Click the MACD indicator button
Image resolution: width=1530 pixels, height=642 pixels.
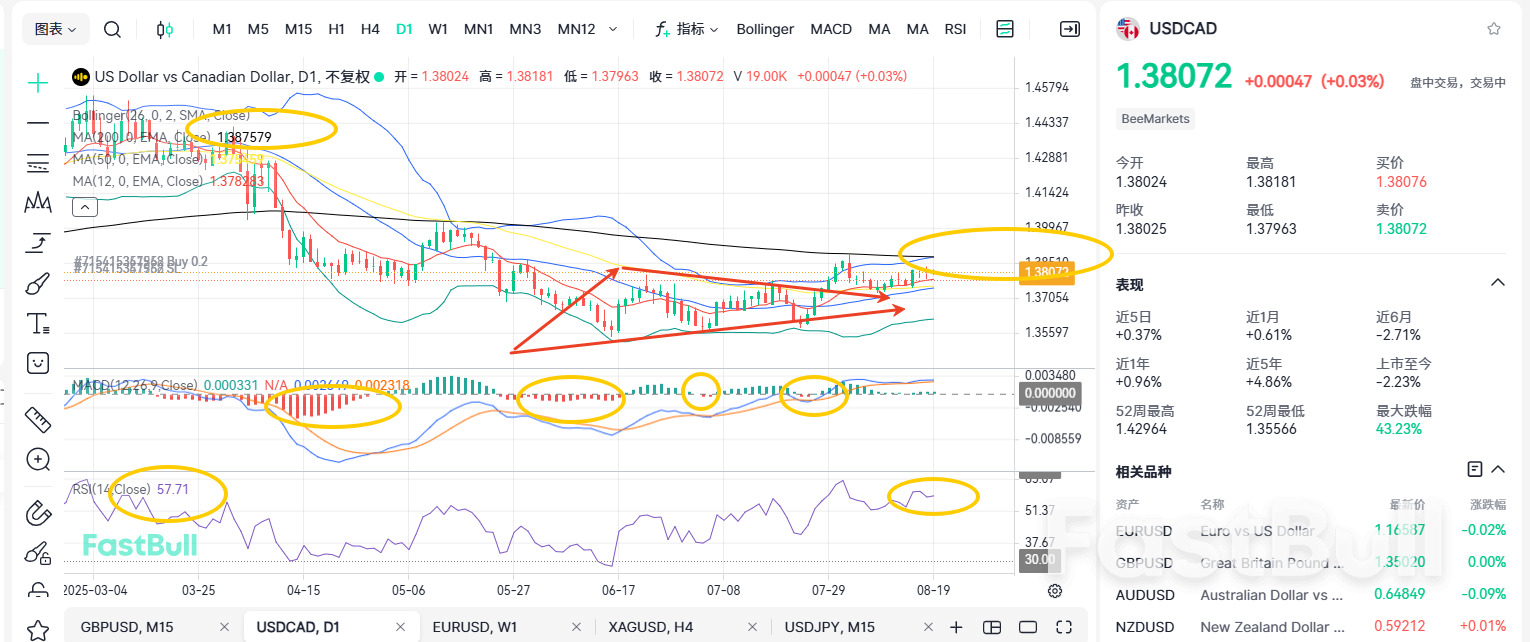coord(831,29)
